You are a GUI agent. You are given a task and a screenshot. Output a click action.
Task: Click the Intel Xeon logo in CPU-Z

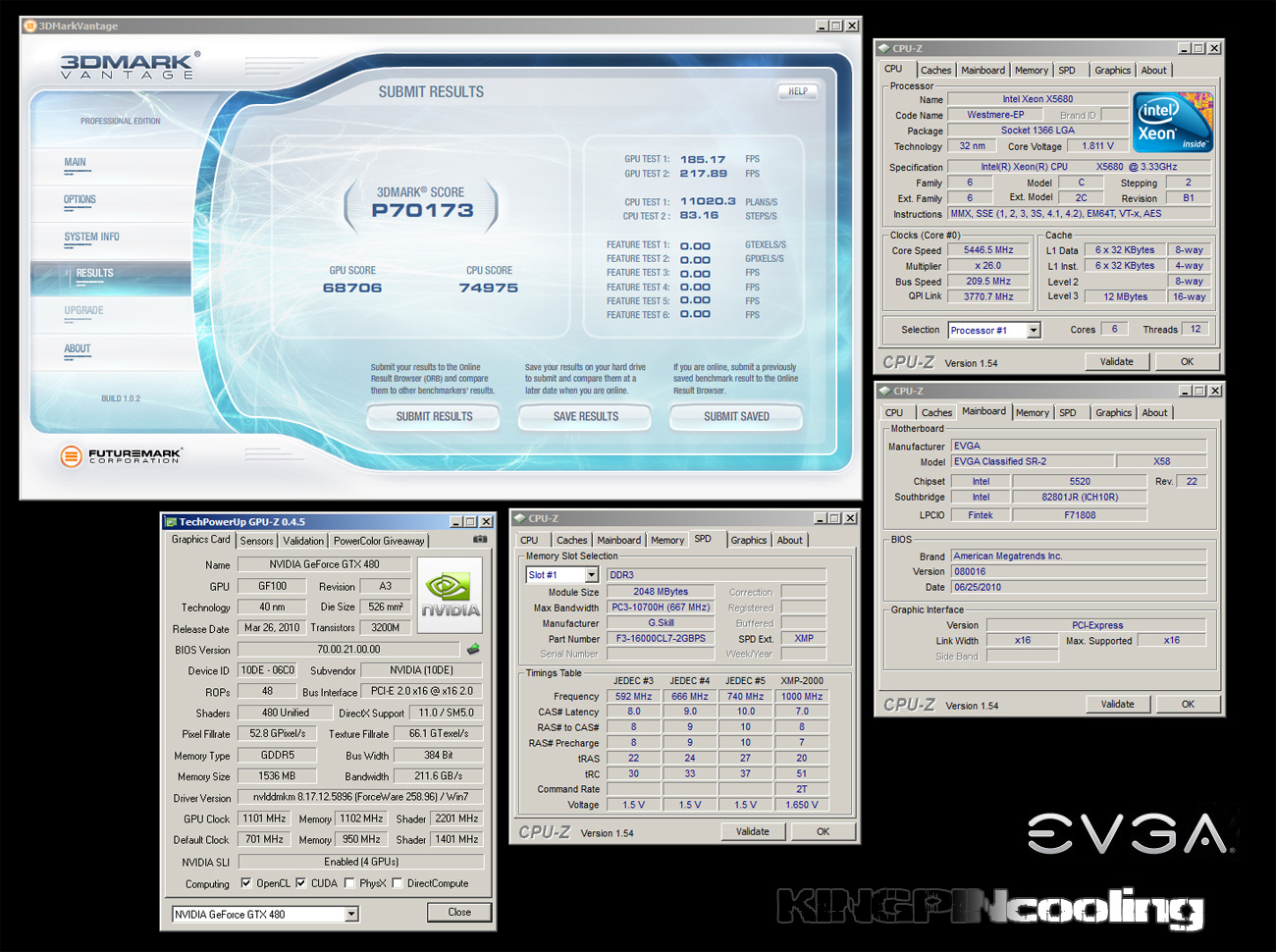tap(1173, 122)
